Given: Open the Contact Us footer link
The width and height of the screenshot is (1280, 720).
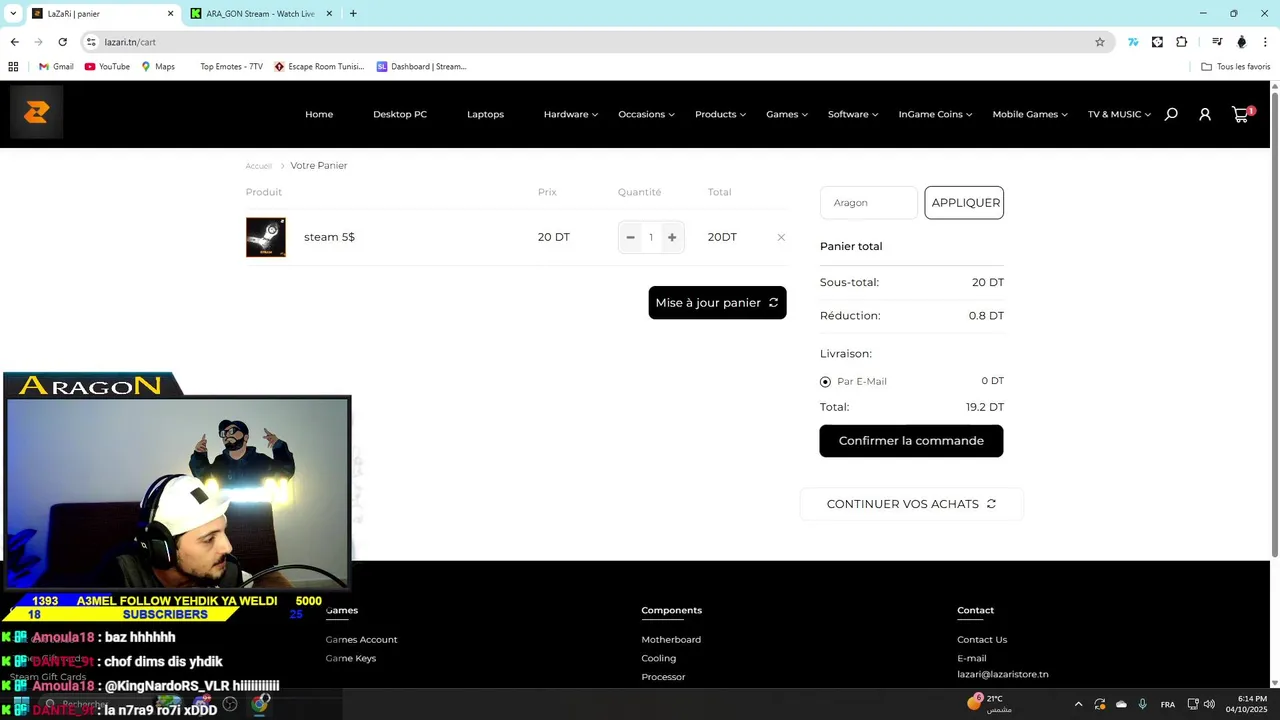Looking at the screenshot, I should (982, 640).
